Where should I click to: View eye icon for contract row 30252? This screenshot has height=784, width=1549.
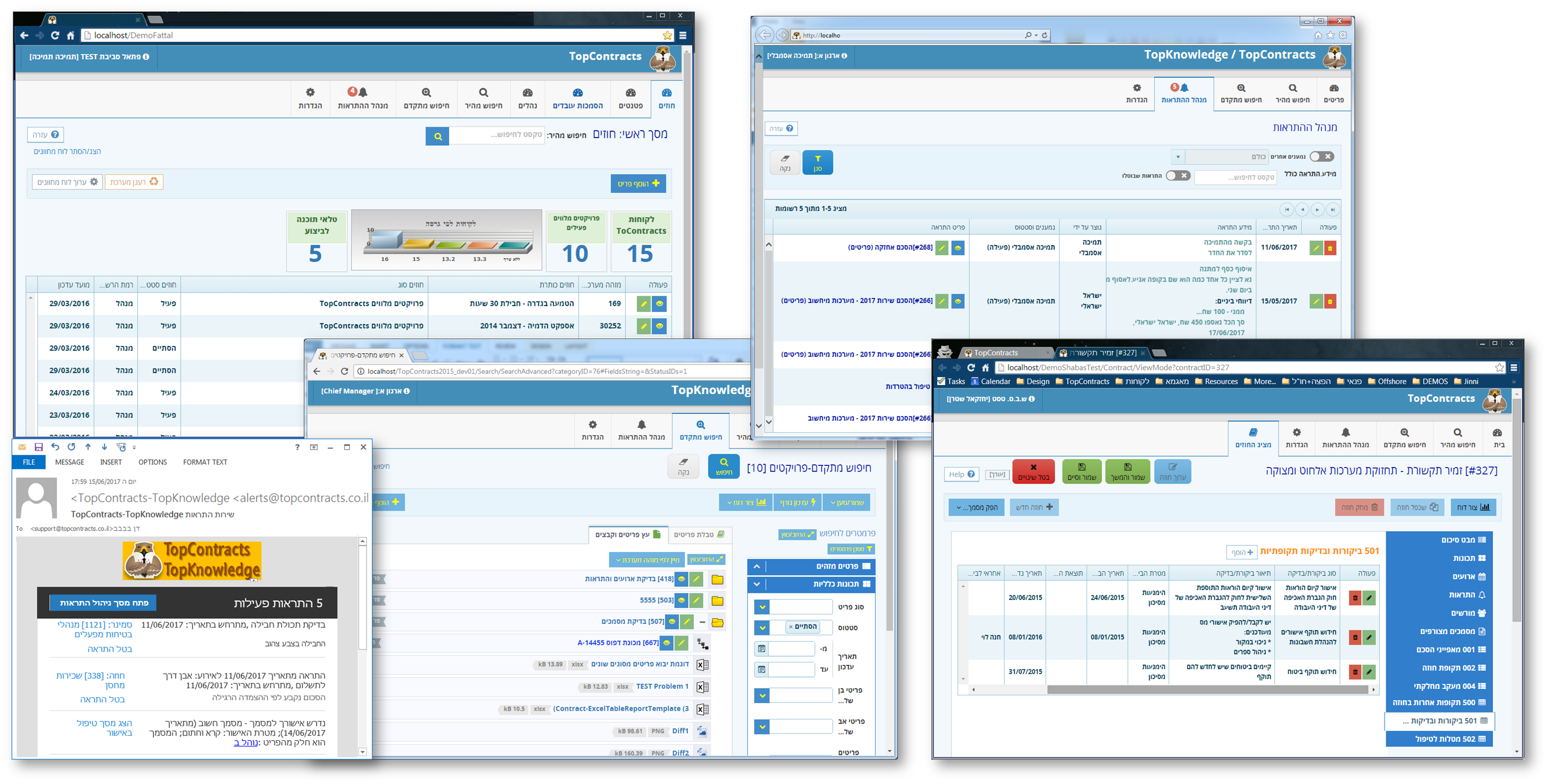tap(660, 326)
